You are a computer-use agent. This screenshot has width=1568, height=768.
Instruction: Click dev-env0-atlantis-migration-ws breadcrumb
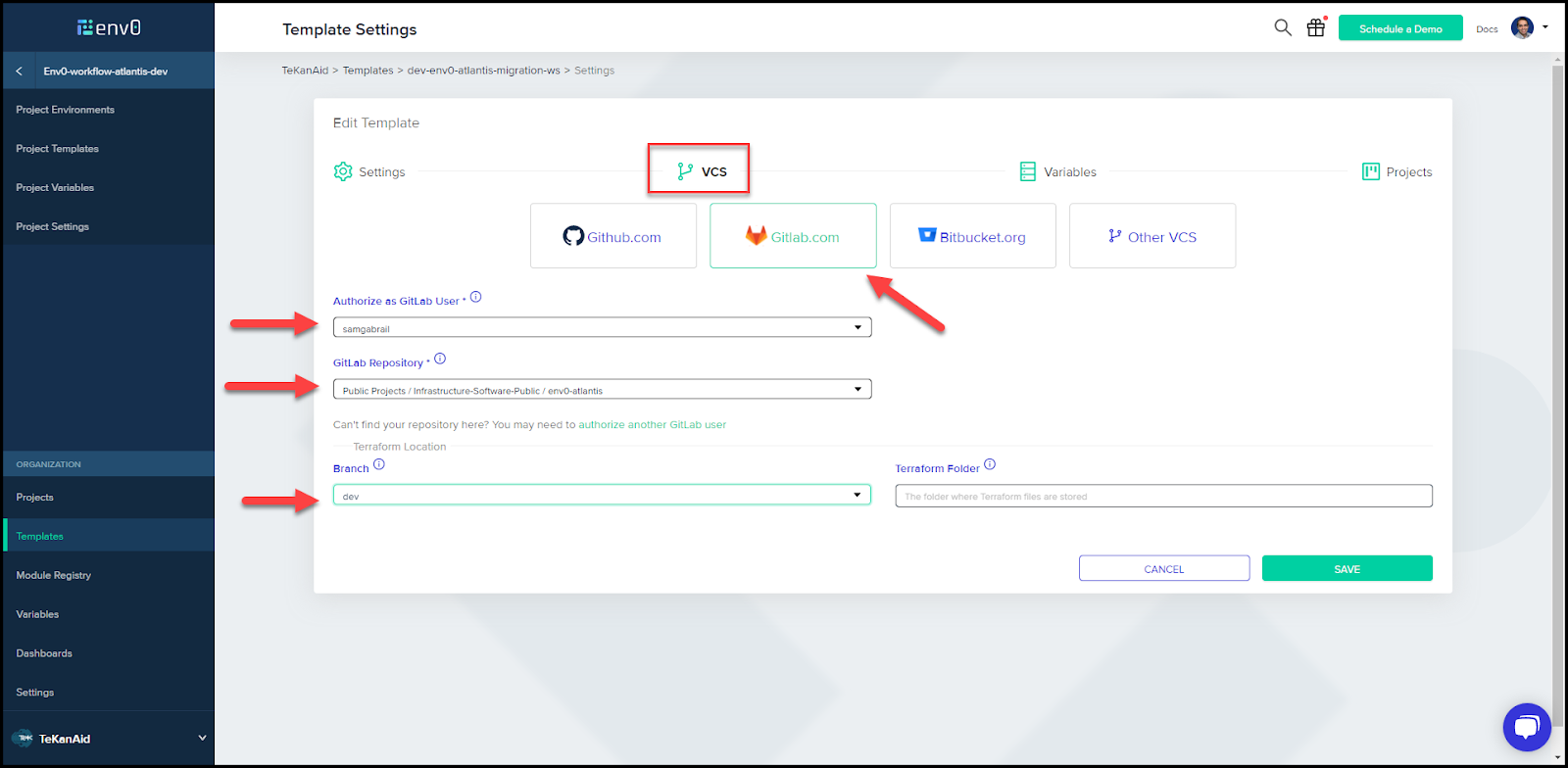[484, 71]
